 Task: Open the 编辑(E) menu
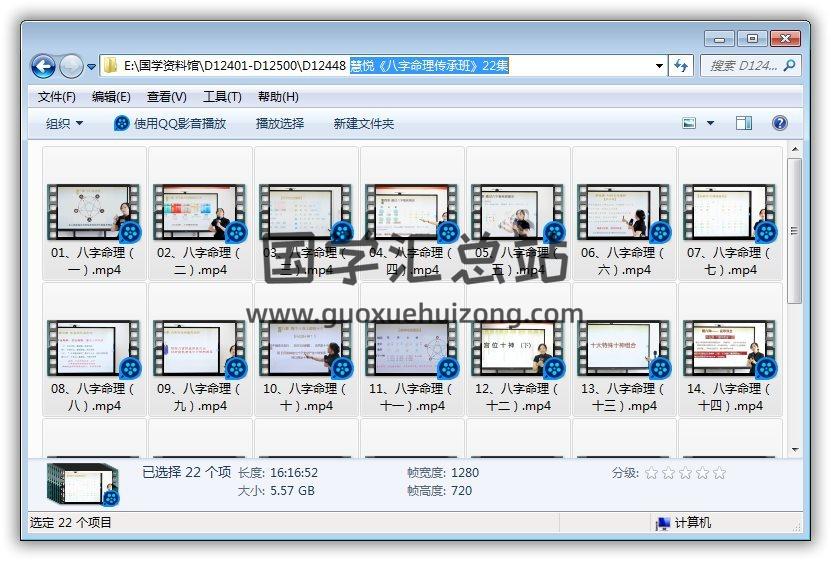[x=111, y=97]
